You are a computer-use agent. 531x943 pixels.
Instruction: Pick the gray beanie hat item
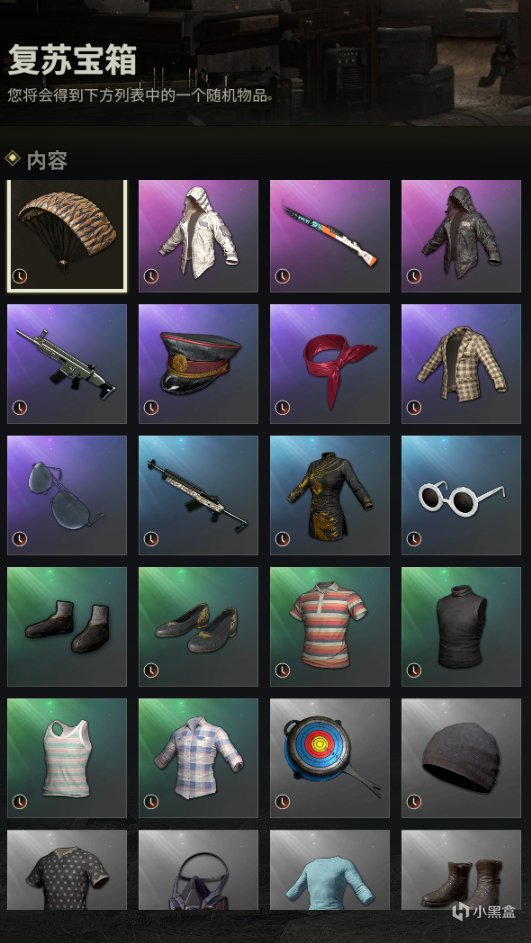[461, 758]
